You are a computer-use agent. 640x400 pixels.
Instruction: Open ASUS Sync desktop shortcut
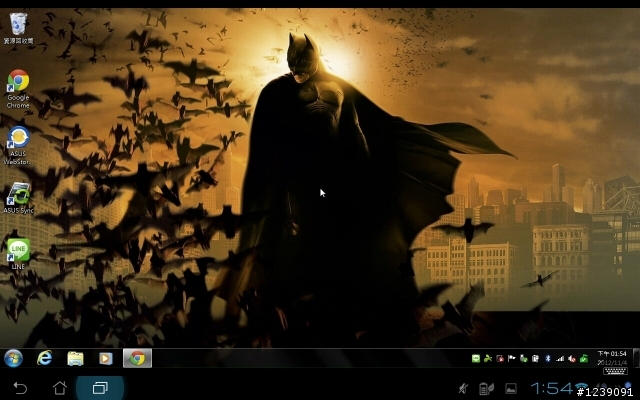pos(18,198)
